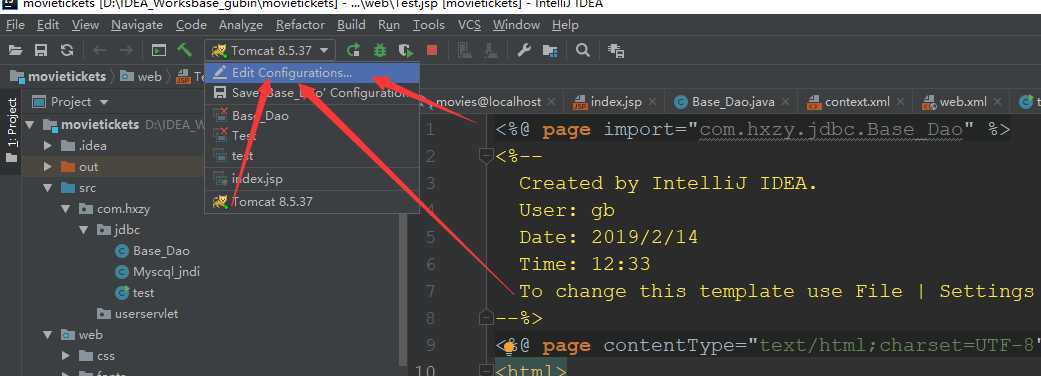Open Project Structure icon
1041x376 pixels.
point(550,50)
